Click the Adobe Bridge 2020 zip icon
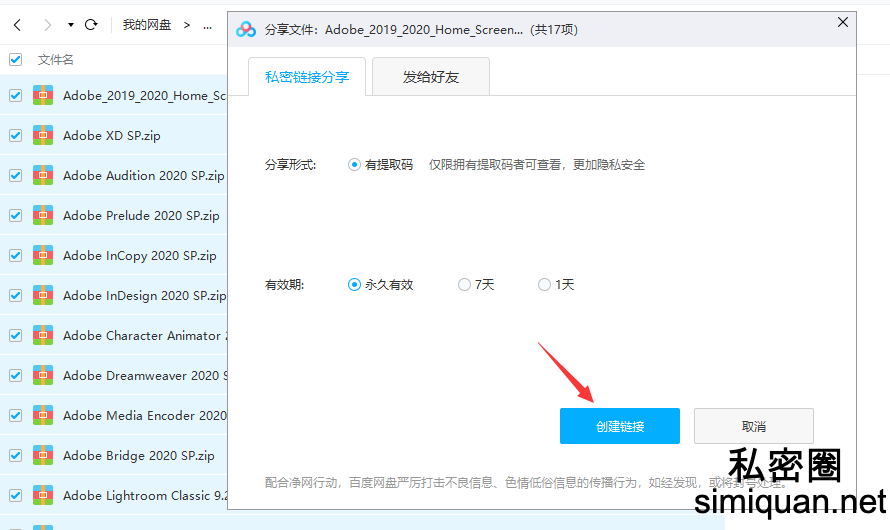This screenshot has width=890, height=530. [x=43, y=455]
